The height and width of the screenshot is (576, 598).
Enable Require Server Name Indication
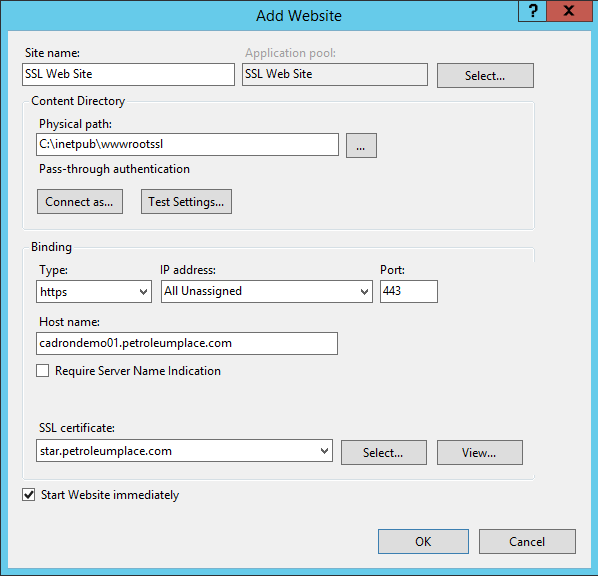coord(42,370)
